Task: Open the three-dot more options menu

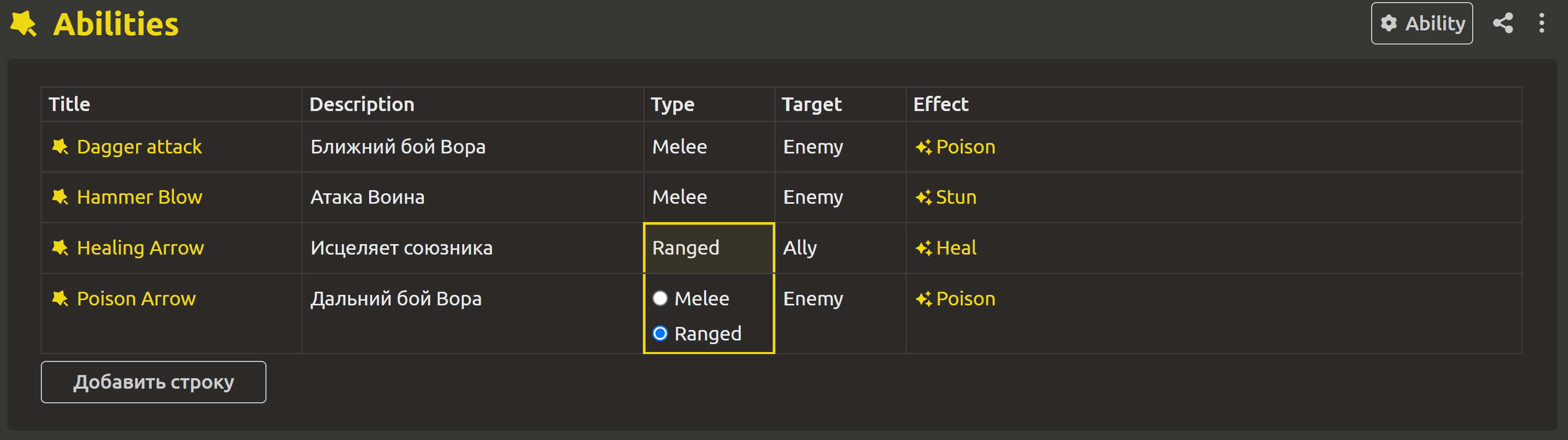Action: [x=1541, y=23]
